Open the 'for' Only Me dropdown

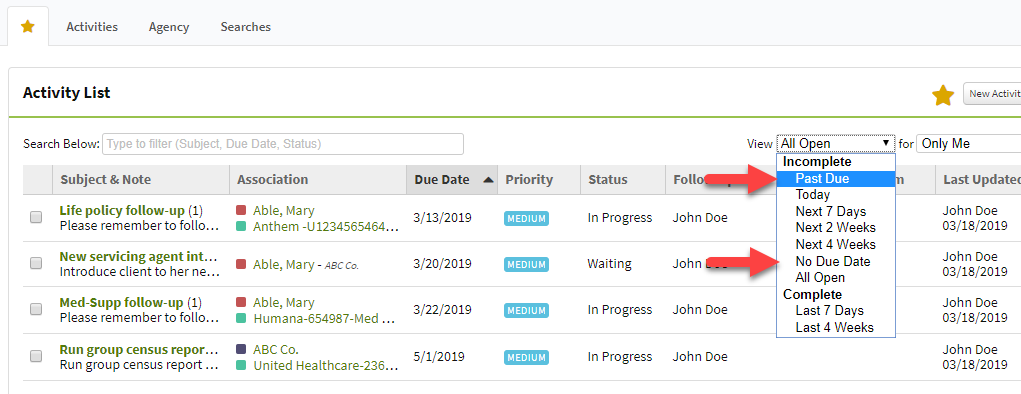968,143
